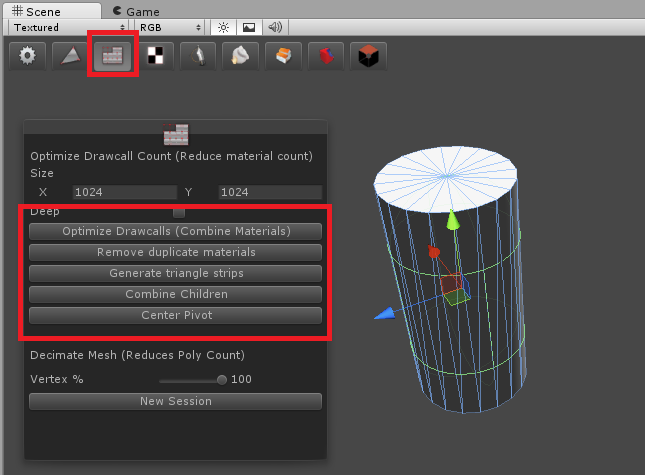Select the brick wall optimize tool icon
The width and height of the screenshot is (645, 475).
[x=113, y=56]
